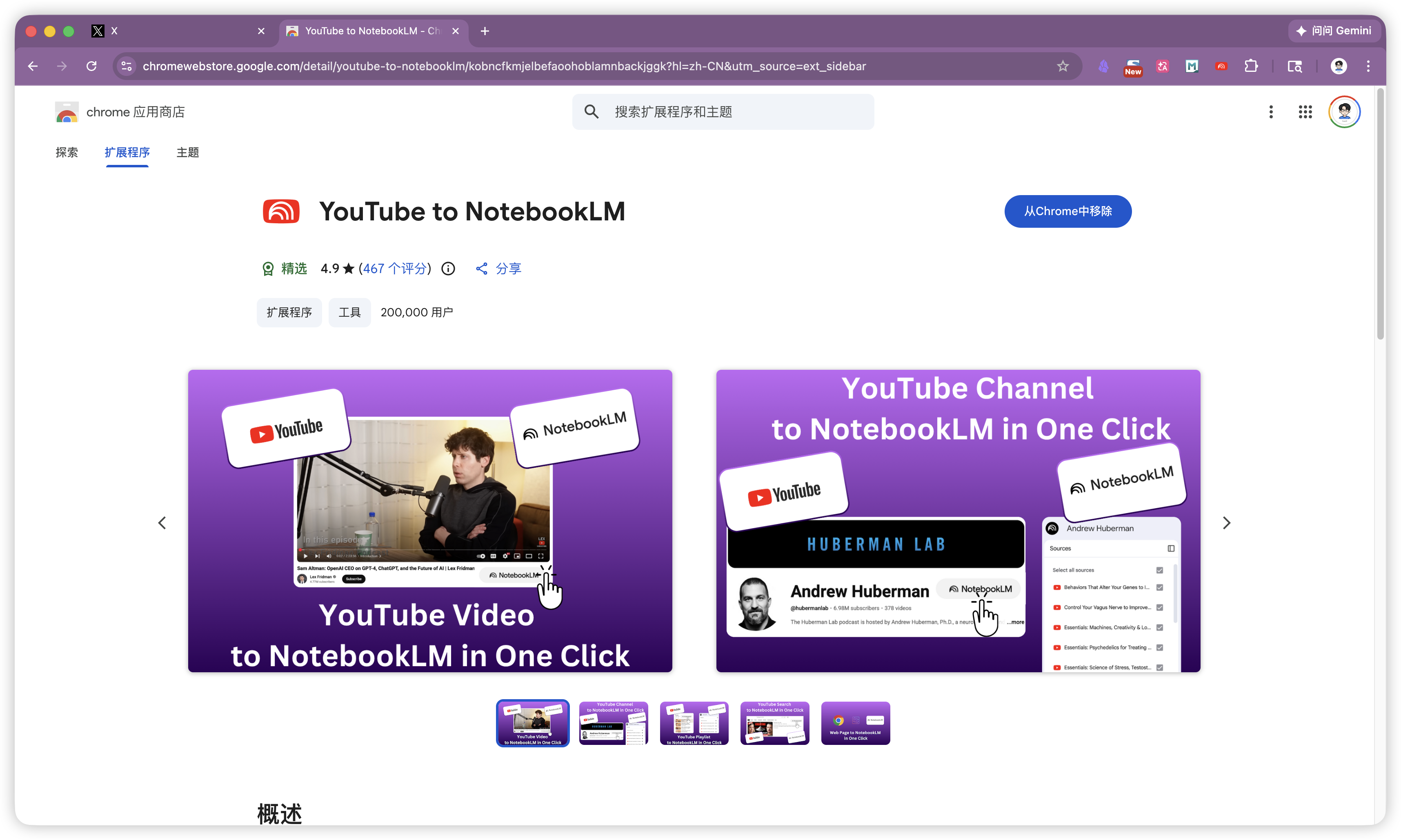The width and height of the screenshot is (1401, 840).
Task: Click the translate extension icon
Action: 1162,66
